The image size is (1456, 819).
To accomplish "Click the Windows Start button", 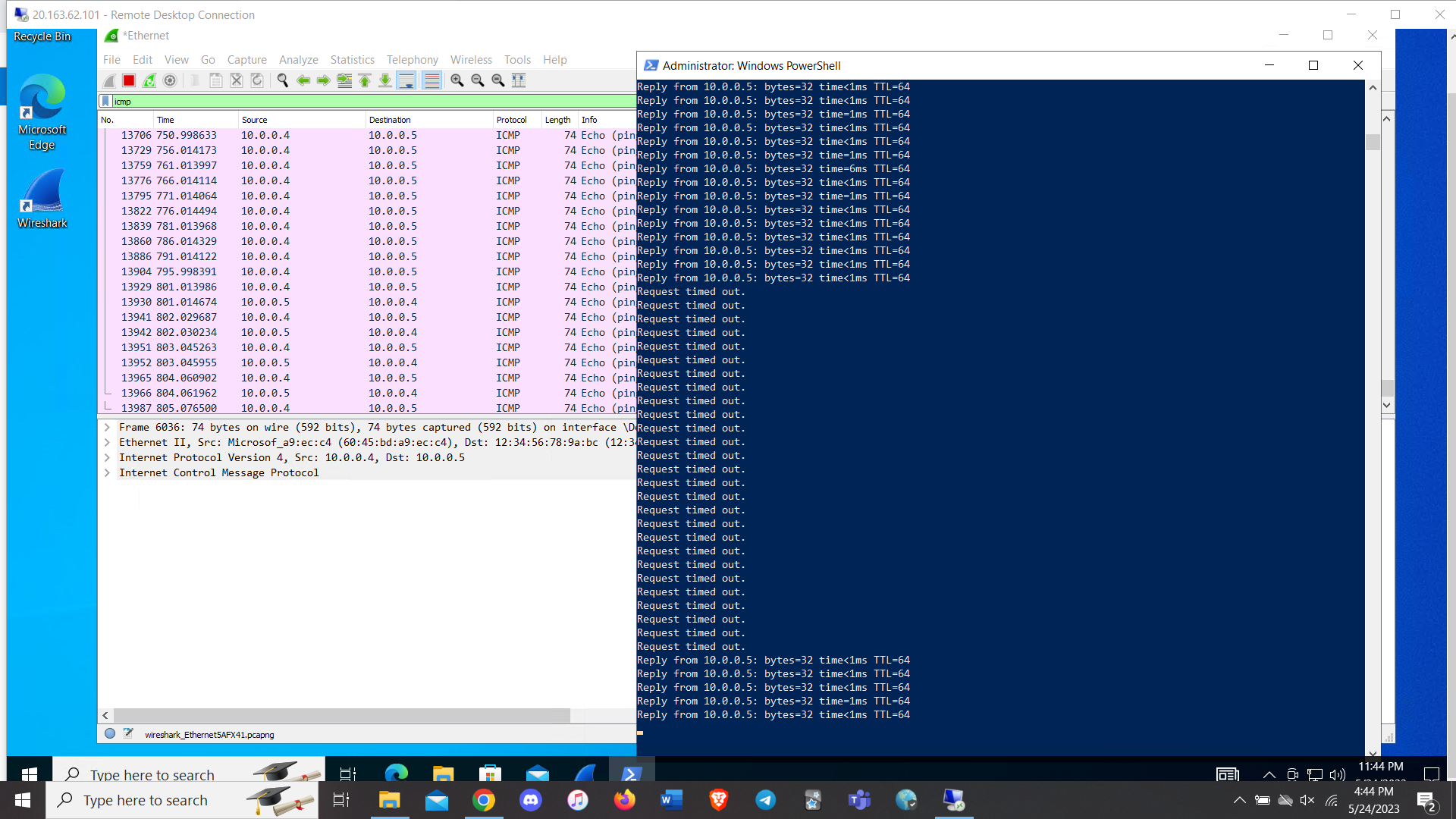I will pos(22,799).
